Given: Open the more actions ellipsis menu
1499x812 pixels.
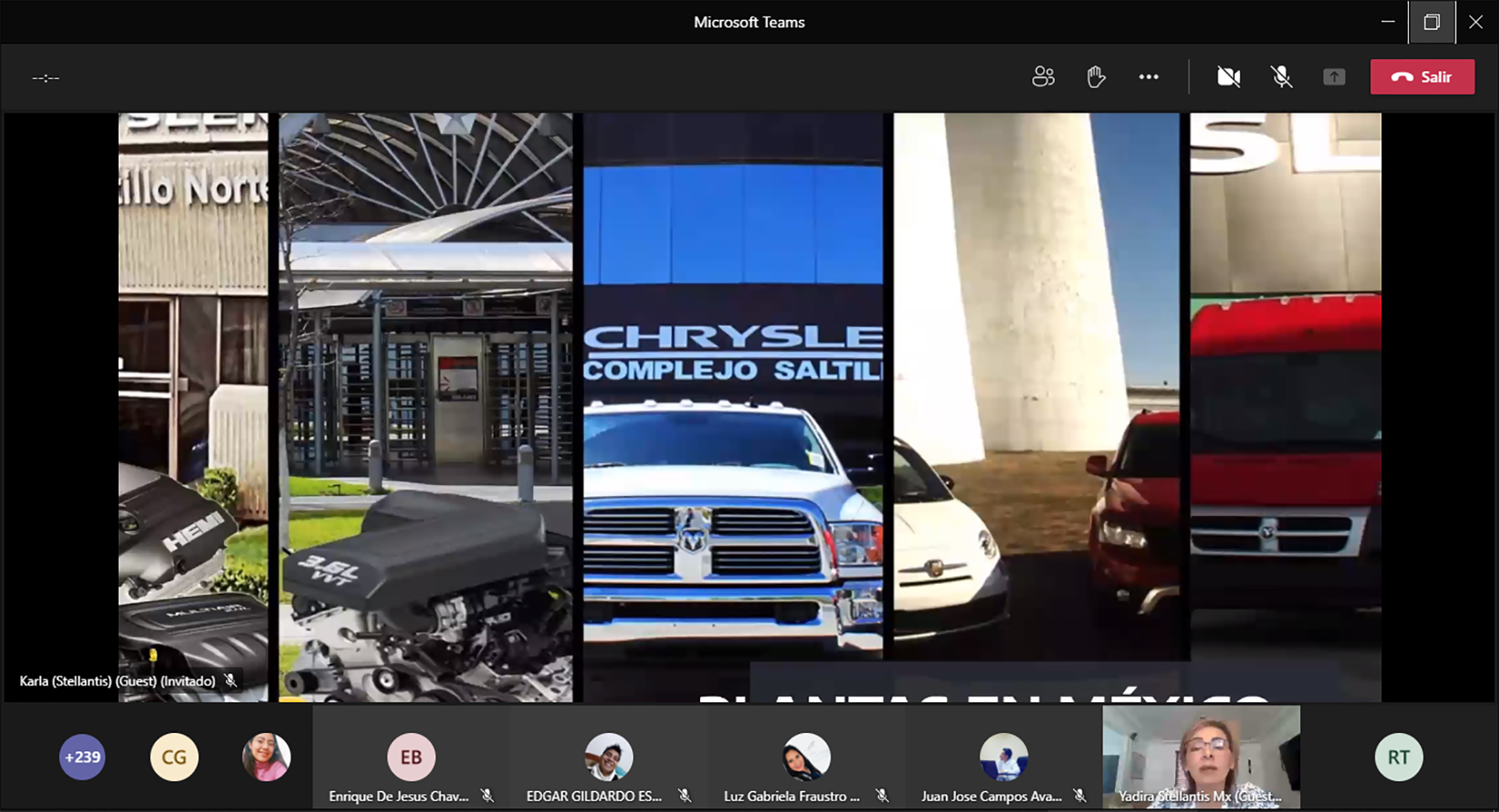Looking at the screenshot, I should (x=1148, y=77).
